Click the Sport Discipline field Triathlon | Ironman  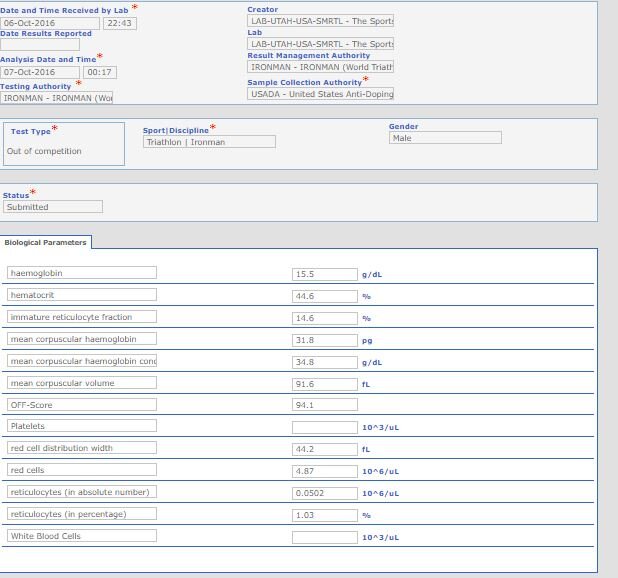click(x=209, y=142)
